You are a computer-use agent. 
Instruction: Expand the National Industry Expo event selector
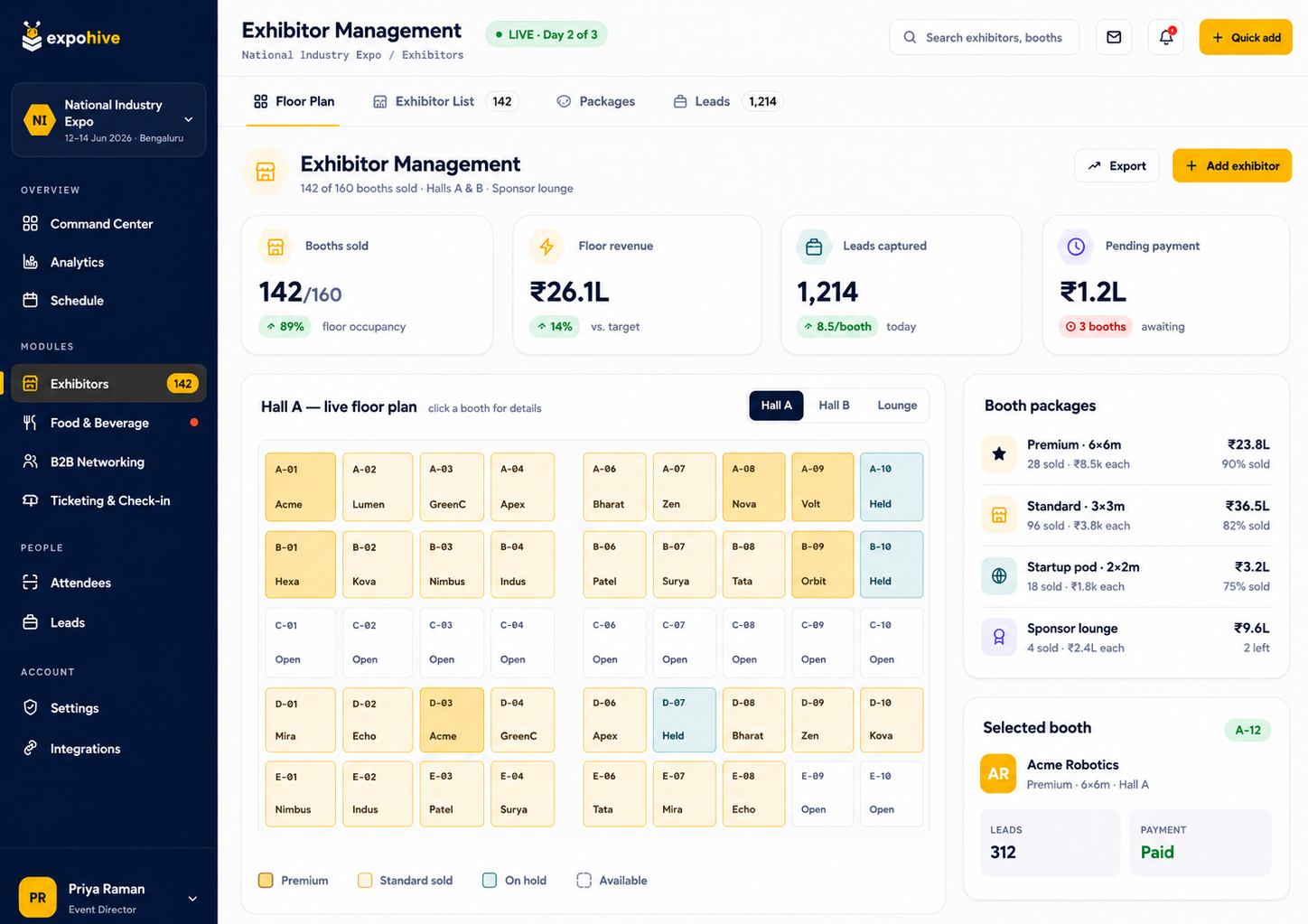[x=108, y=120]
